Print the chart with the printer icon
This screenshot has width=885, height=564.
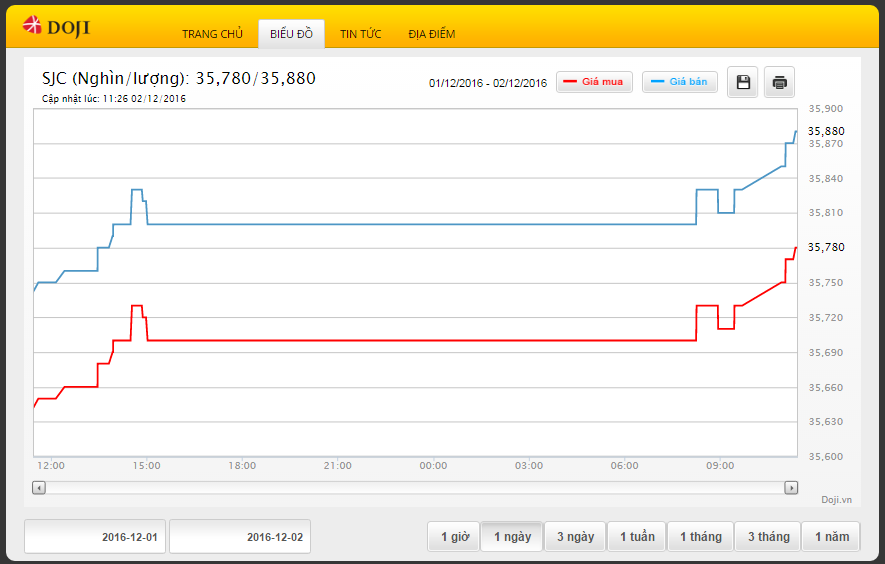pyautogui.click(x=779, y=82)
